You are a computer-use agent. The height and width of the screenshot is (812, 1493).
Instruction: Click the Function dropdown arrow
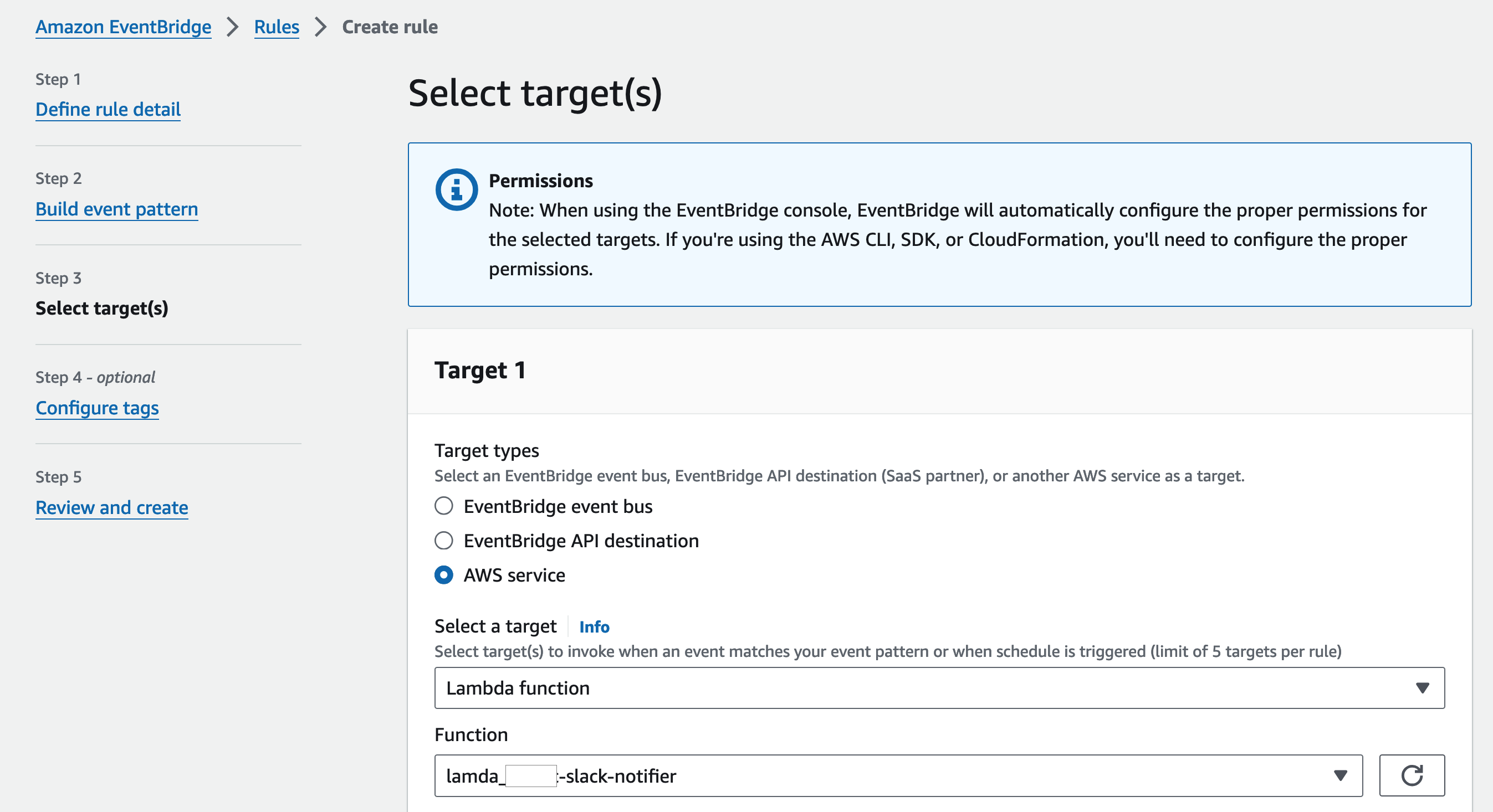tap(1340, 775)
